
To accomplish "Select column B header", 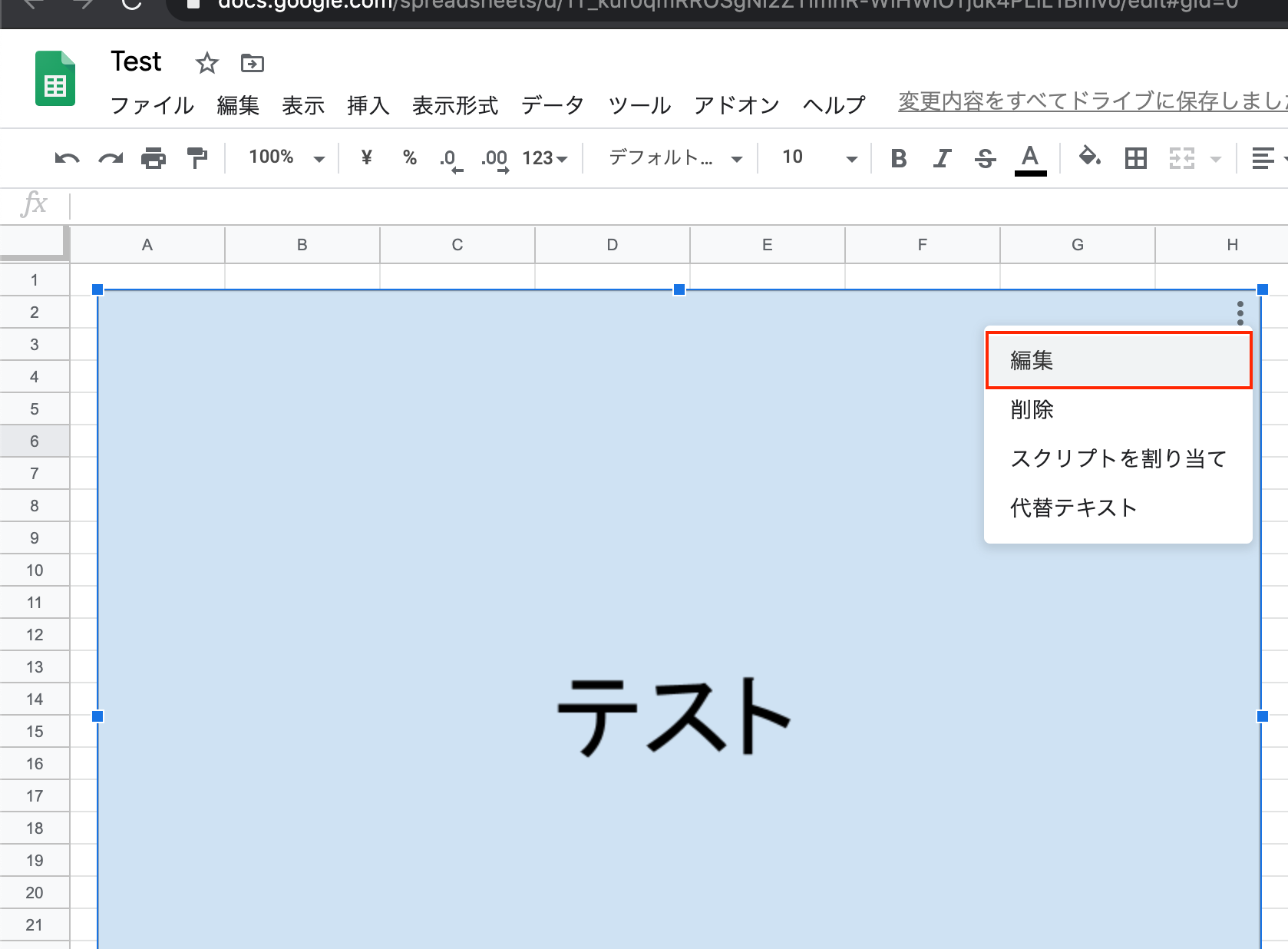I will point(302,245).
